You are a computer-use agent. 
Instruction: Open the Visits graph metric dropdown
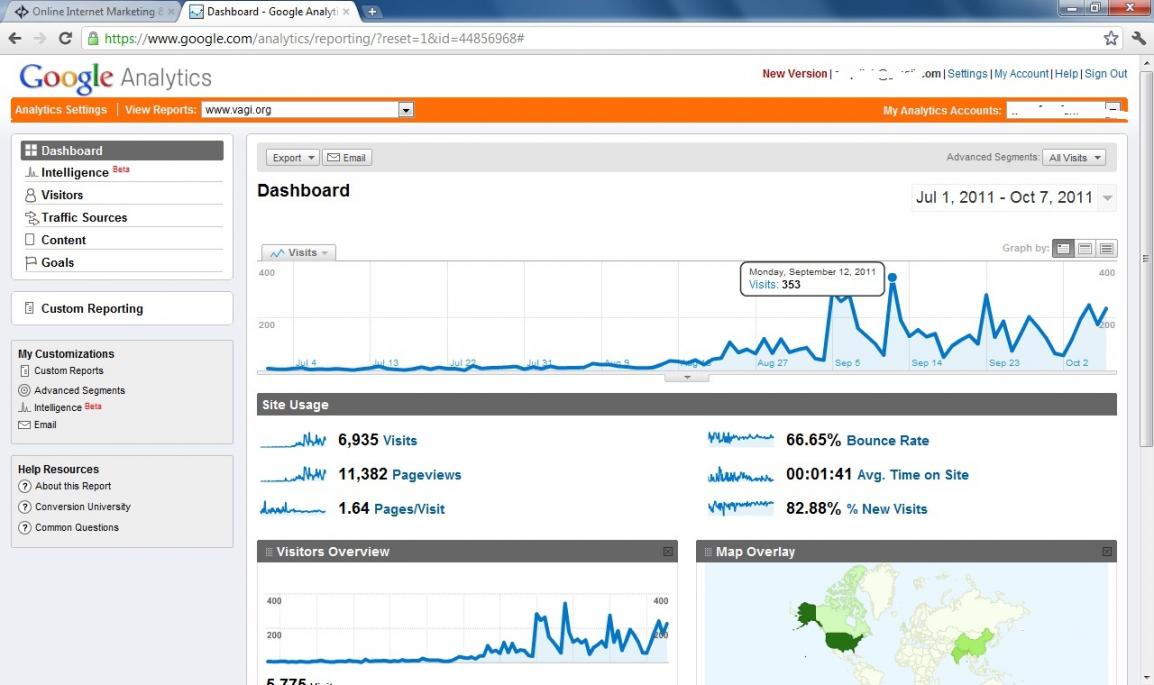pyautogui.click(x=298, y=252)
